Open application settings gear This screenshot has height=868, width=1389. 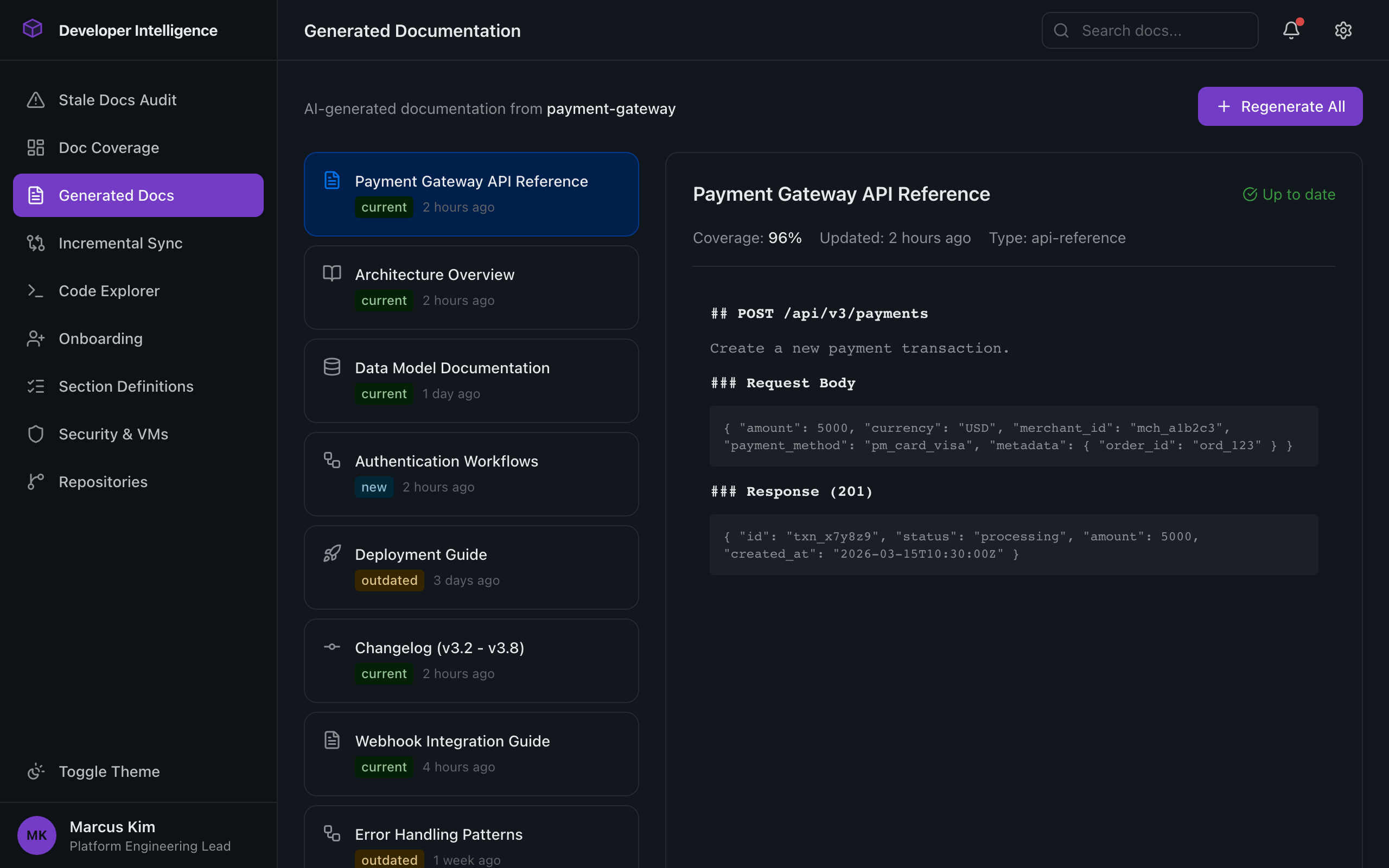pos(1343,30)
